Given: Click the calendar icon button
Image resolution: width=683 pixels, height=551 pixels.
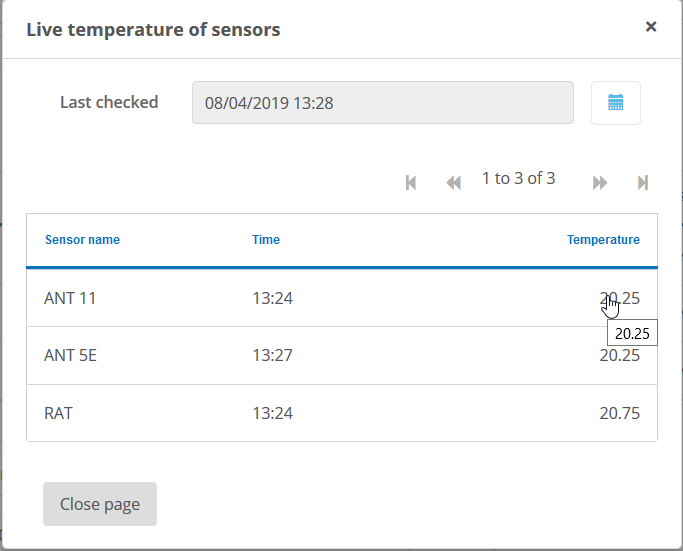Looking at the screenshot, I should (x=616, y=102).
